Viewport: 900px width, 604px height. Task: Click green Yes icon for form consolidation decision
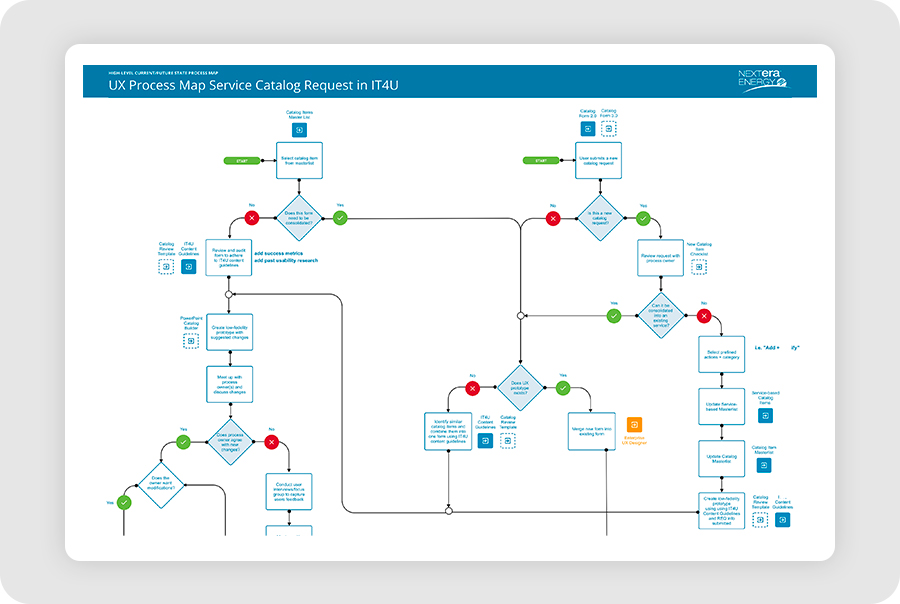(340, 218)
